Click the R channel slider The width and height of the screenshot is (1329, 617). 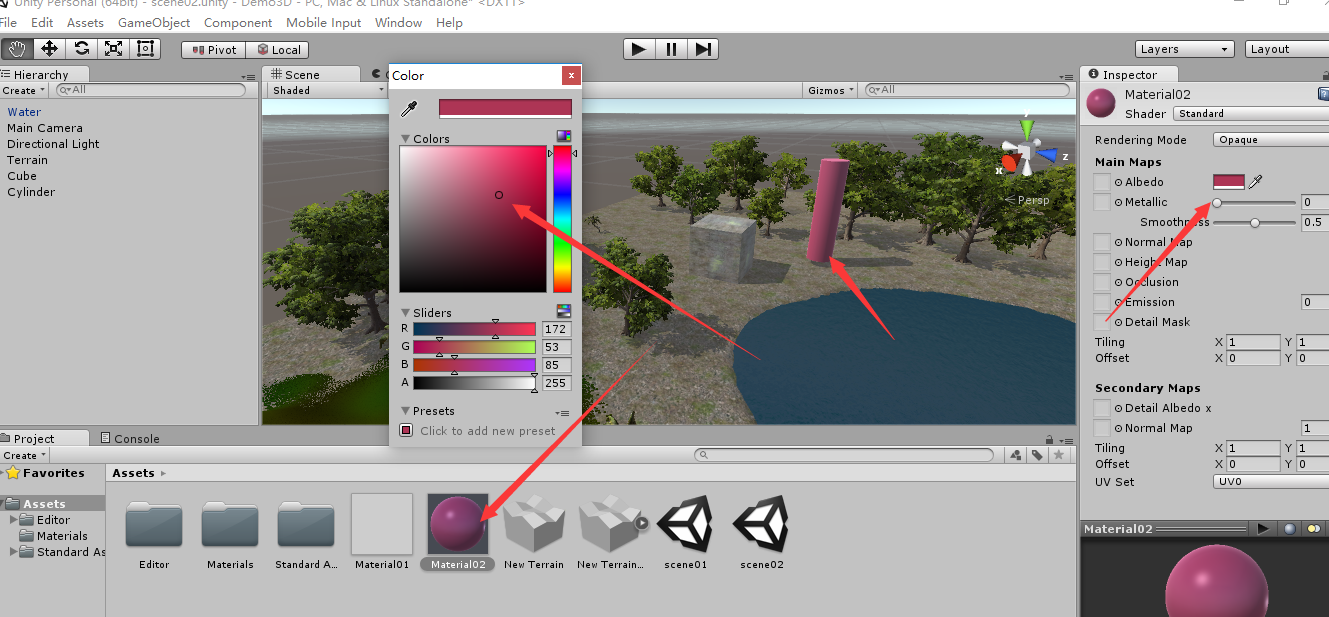(475, 329)
